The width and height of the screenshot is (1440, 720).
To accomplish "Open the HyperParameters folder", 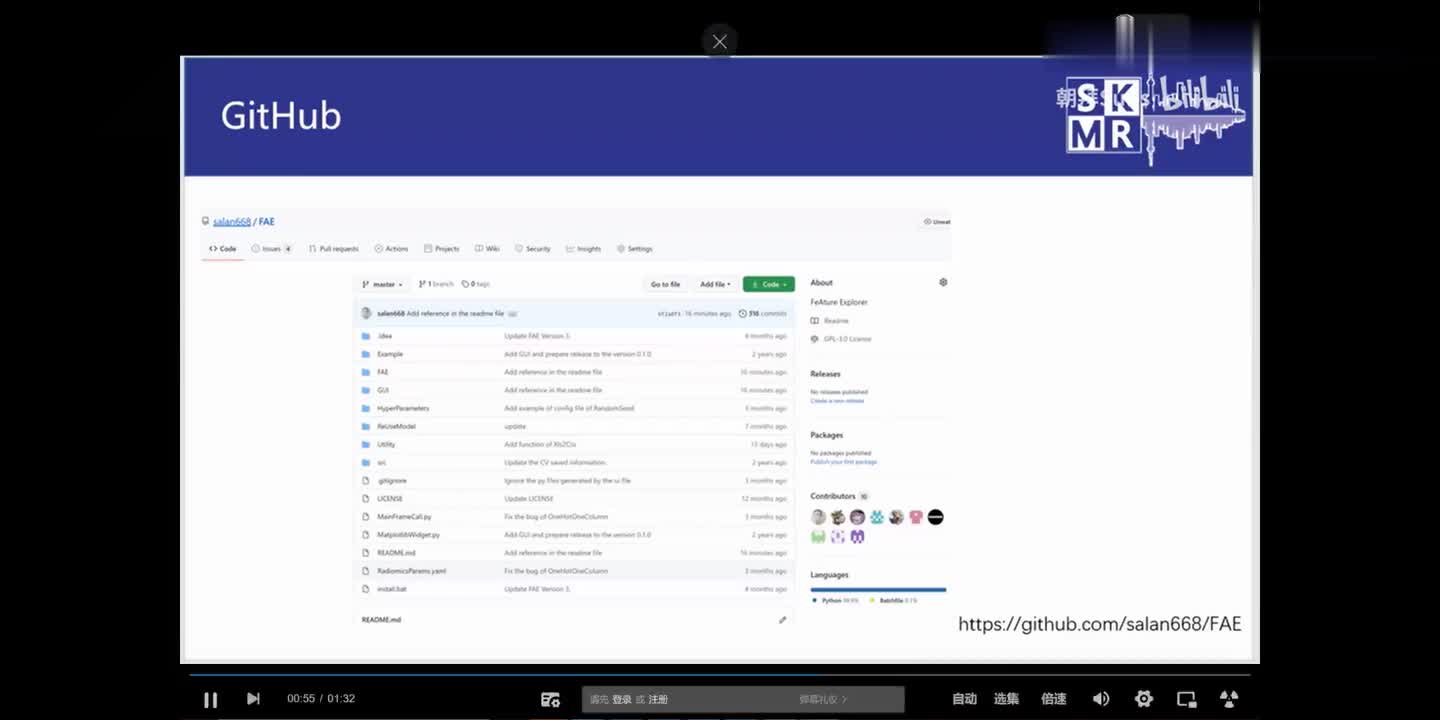I will [x=403, y=408].
